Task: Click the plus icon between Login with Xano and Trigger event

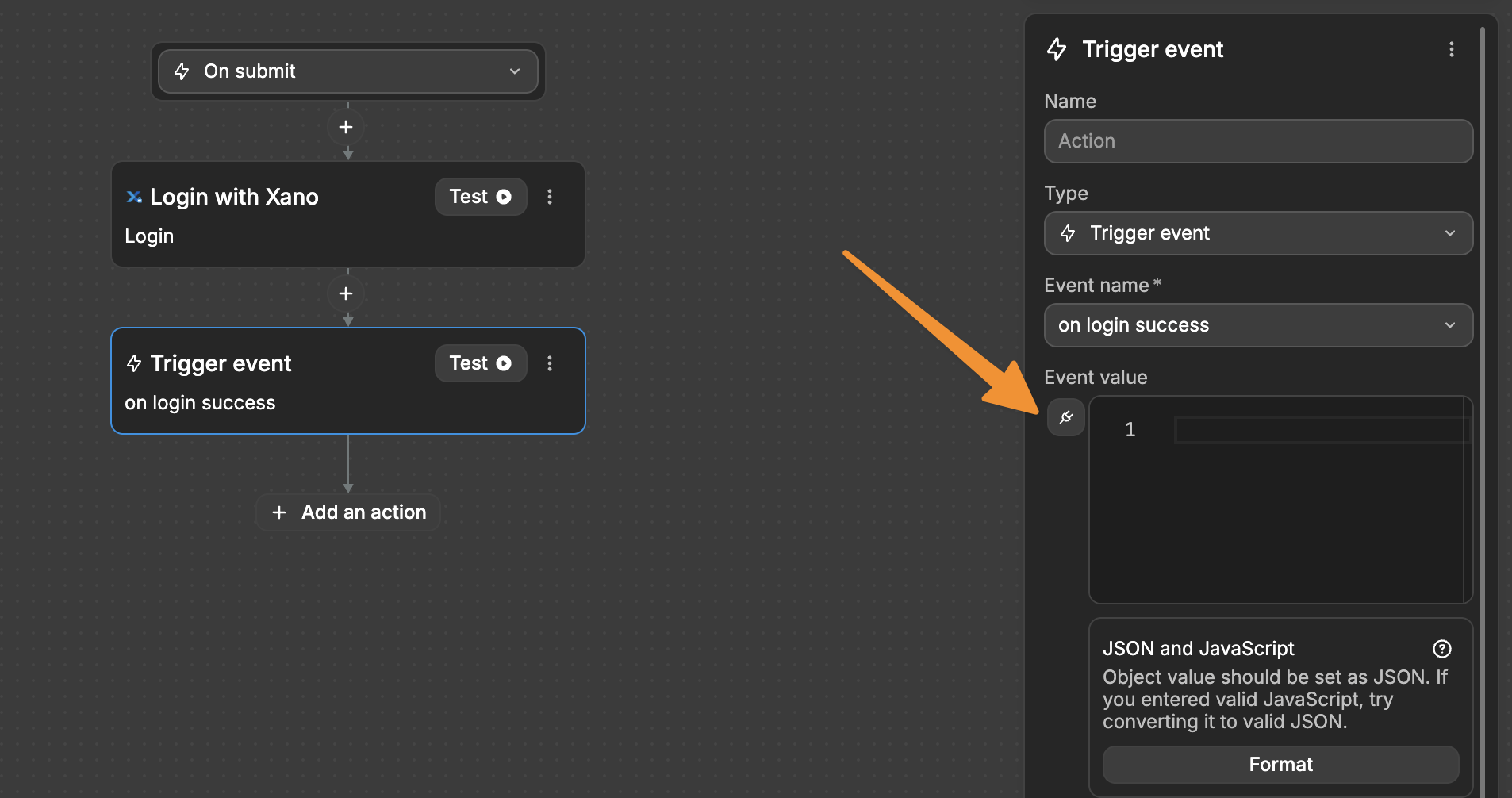Action: click(347, 293)
